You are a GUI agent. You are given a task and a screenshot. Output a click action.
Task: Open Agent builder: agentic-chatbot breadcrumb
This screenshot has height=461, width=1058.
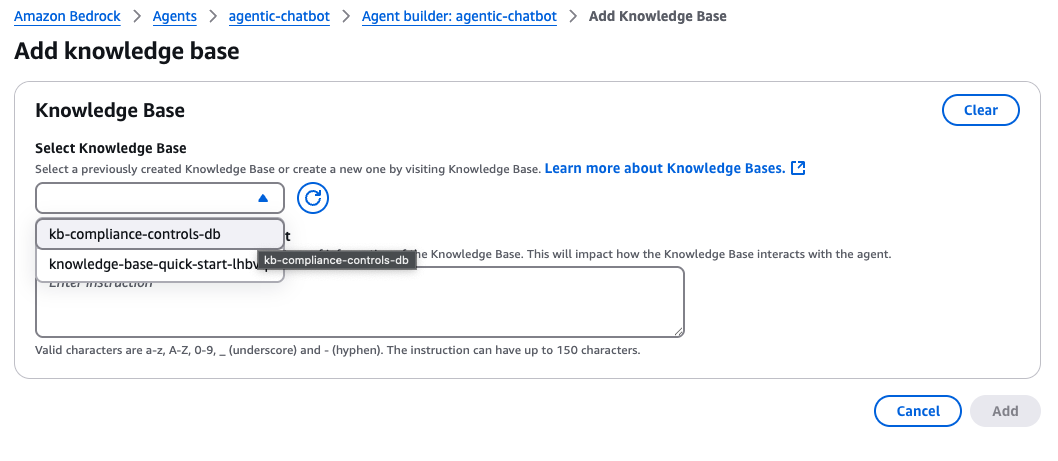460,16
